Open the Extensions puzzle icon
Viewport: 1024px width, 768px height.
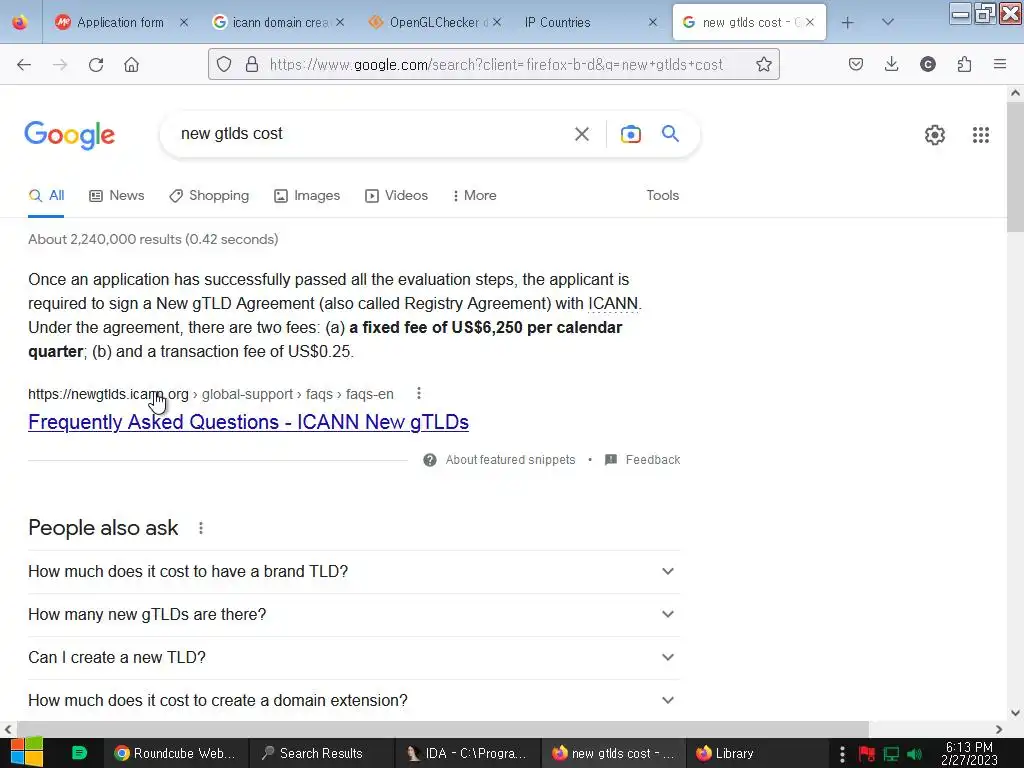pyautogui.click(x=964, y=64)
